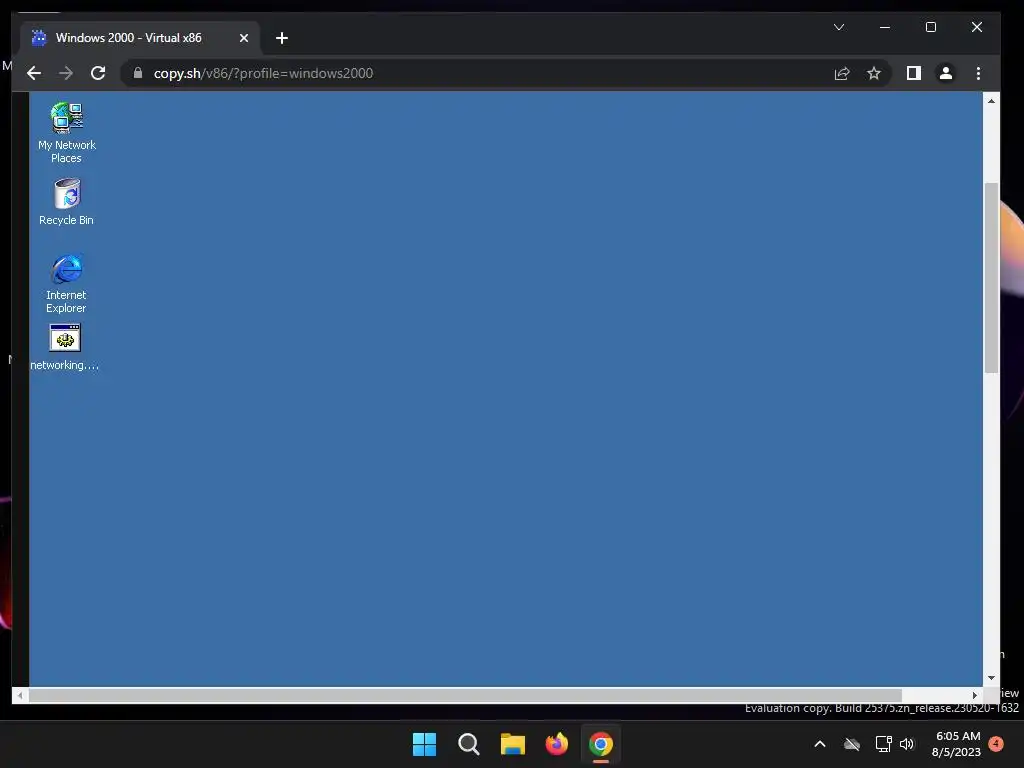Select the Windows 2000 - Virtual x86 tab

[140, 38]
